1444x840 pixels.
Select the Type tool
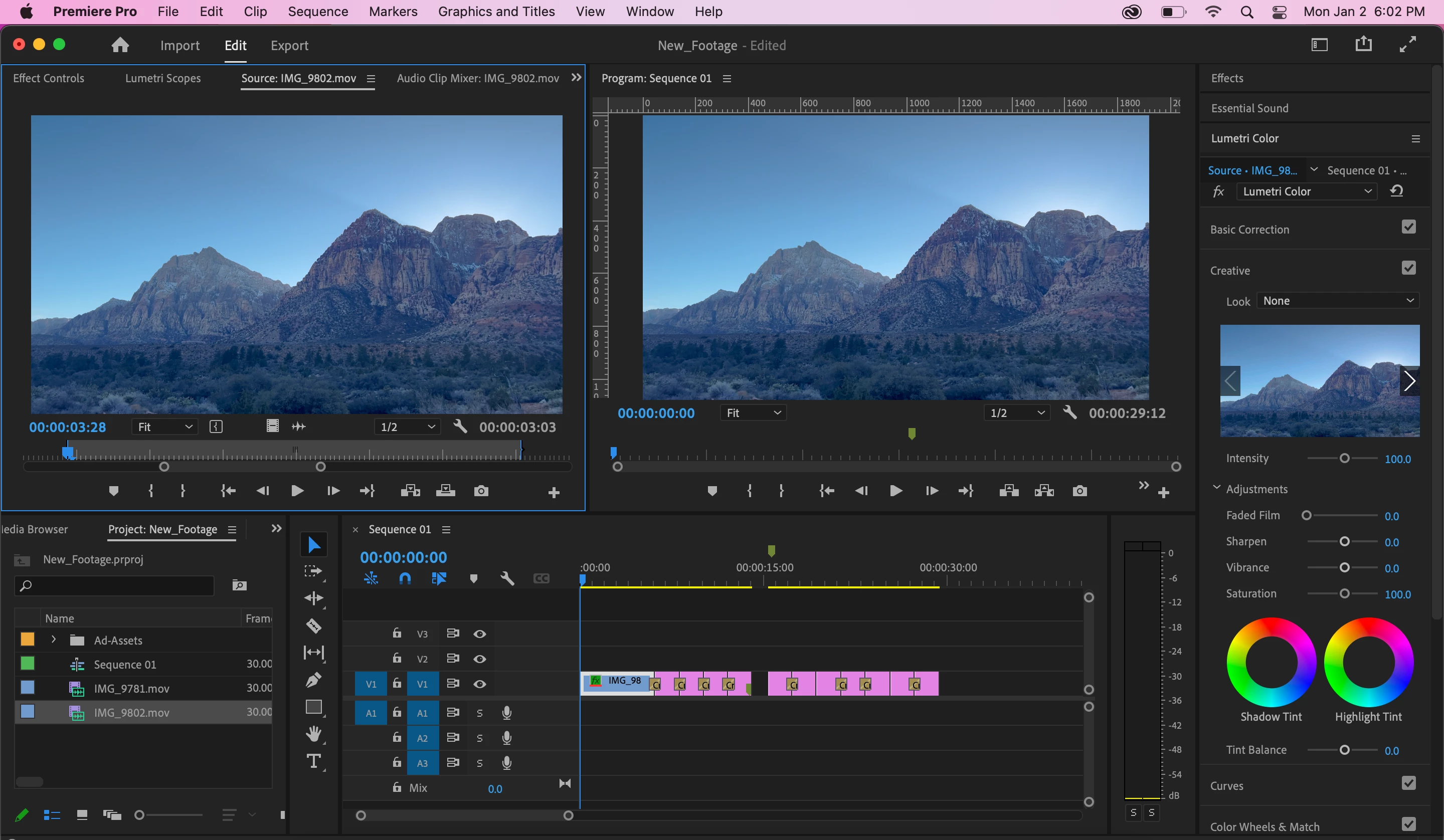tap(313, 761)
